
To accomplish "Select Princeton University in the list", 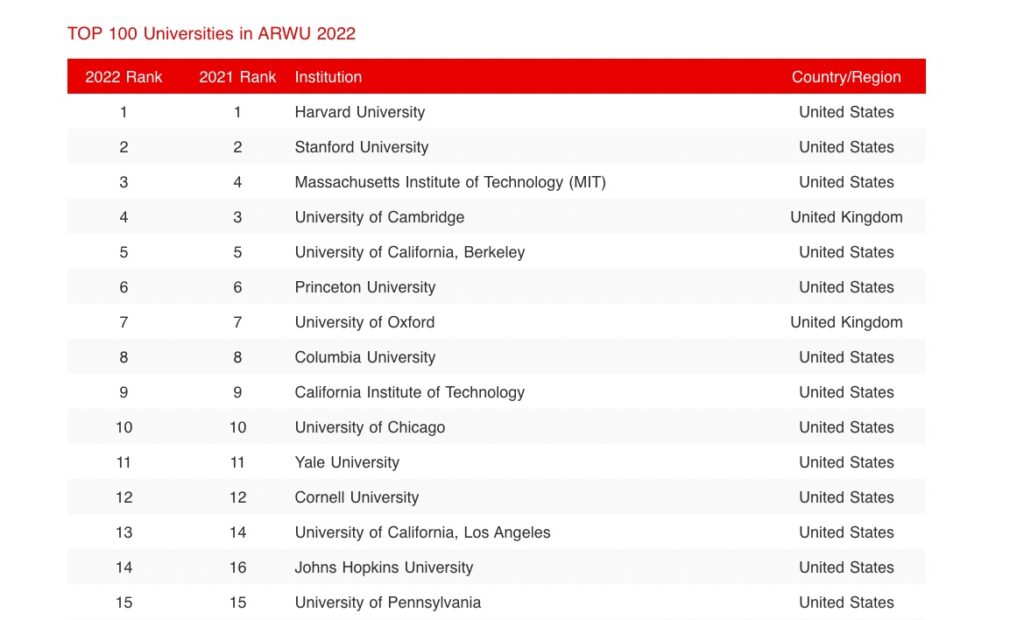I will (365, 287).
